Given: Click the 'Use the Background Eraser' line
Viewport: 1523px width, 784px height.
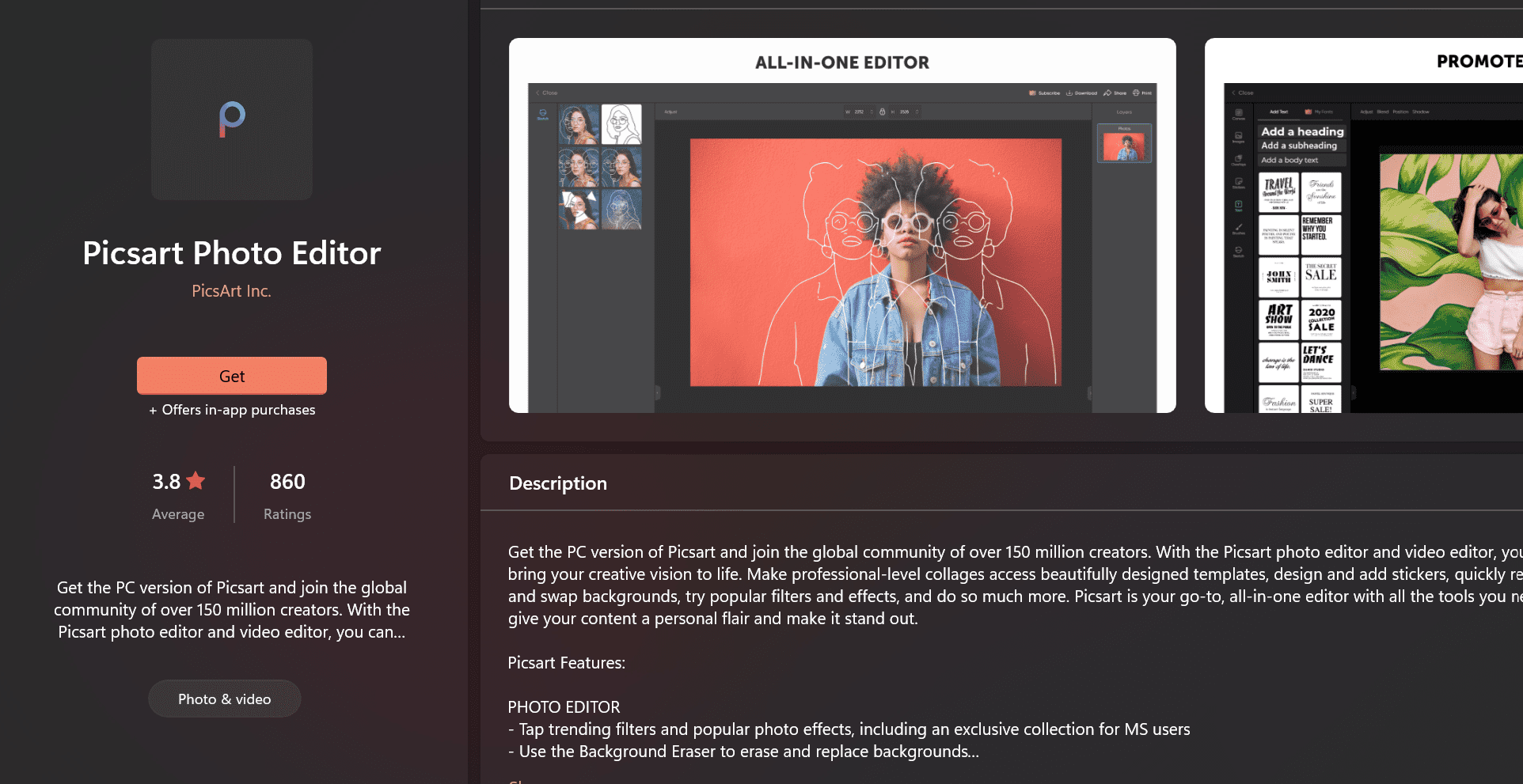Looking at the screenshot, I should (x=743, y=752).
